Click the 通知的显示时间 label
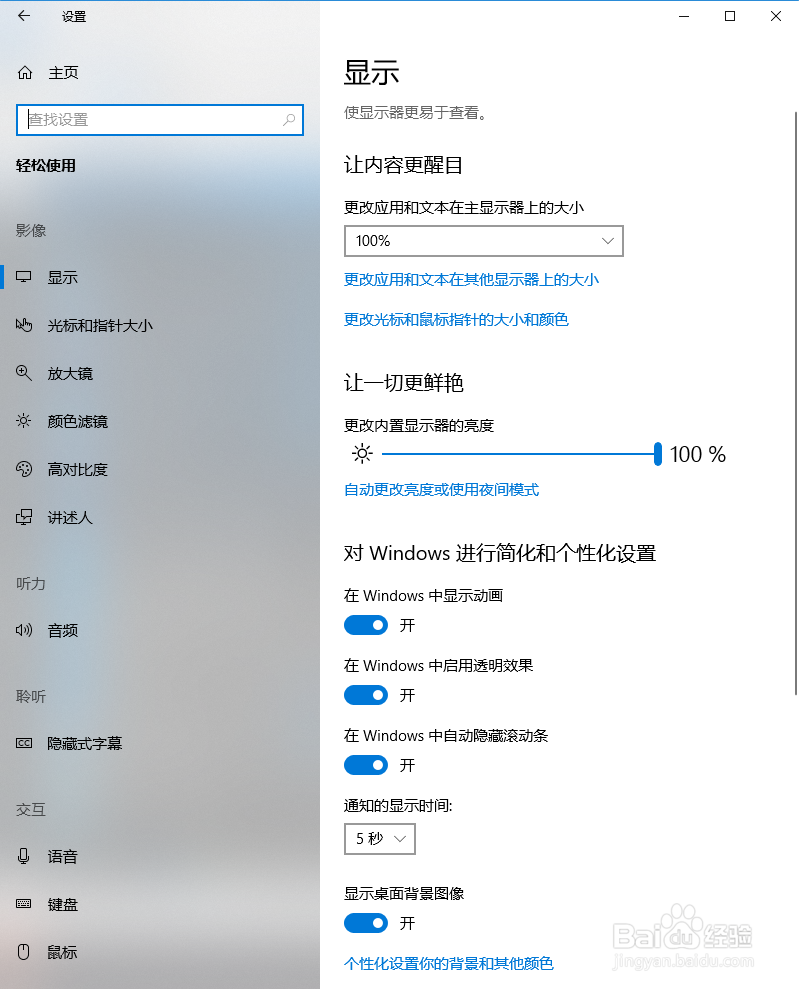The height and width of the screenshot is (989, 799). (398, 805)
